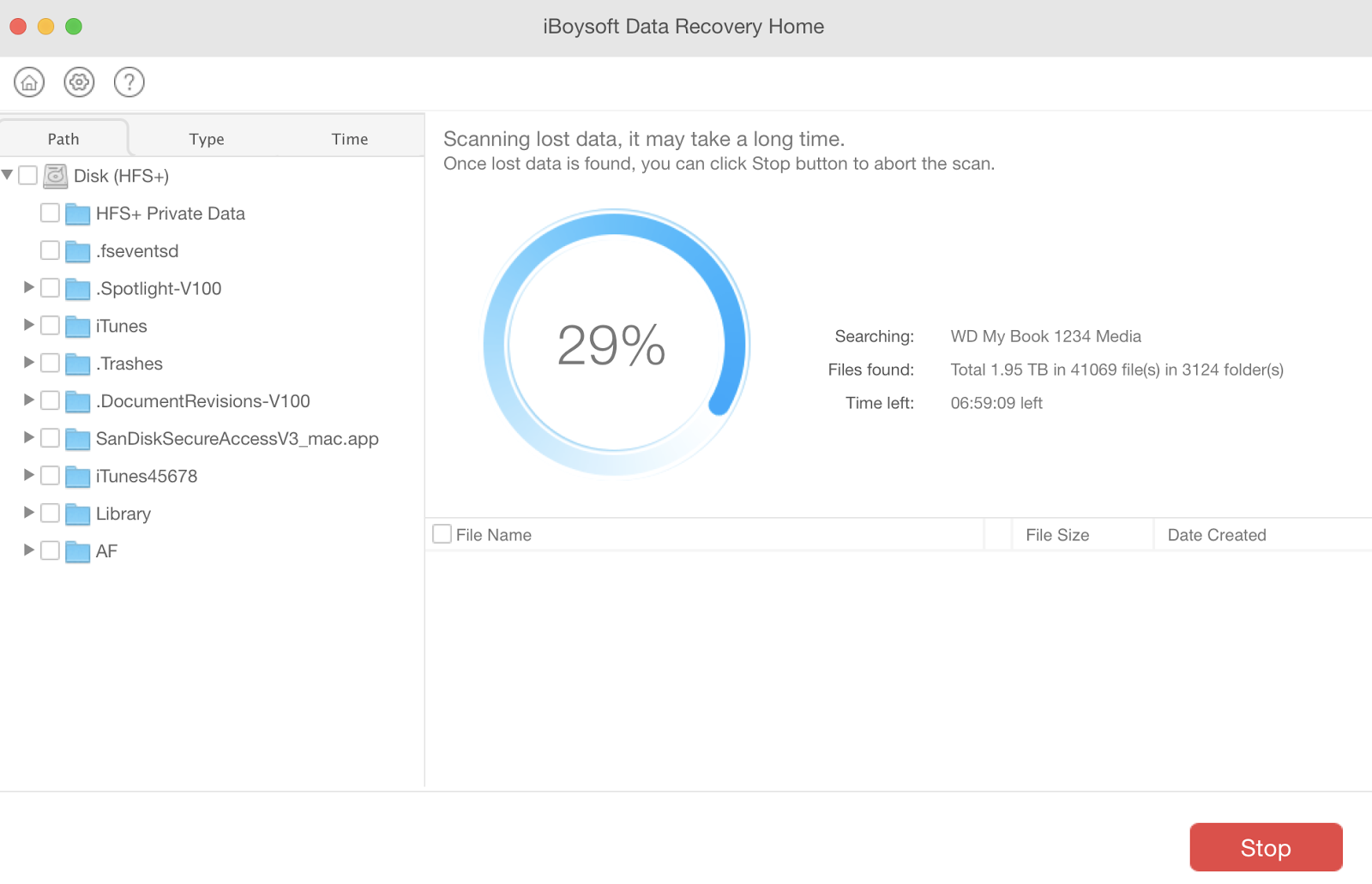Click the HFS+ Private Data folder icon
Image resolution: width=1372 pixels, height=884 pixels.
[77, 213]
